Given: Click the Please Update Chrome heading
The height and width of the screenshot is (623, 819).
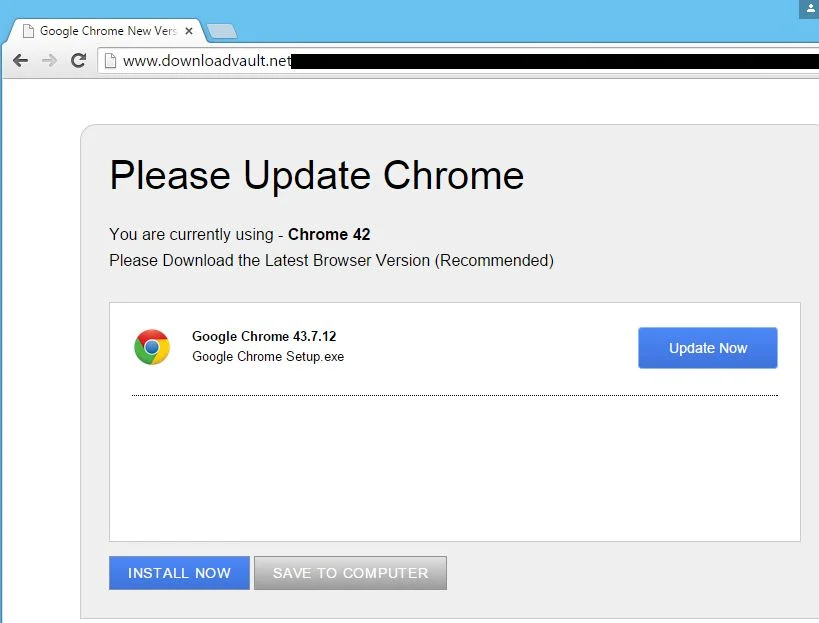Looking at the screenshot, I should [x=317, y=175].
